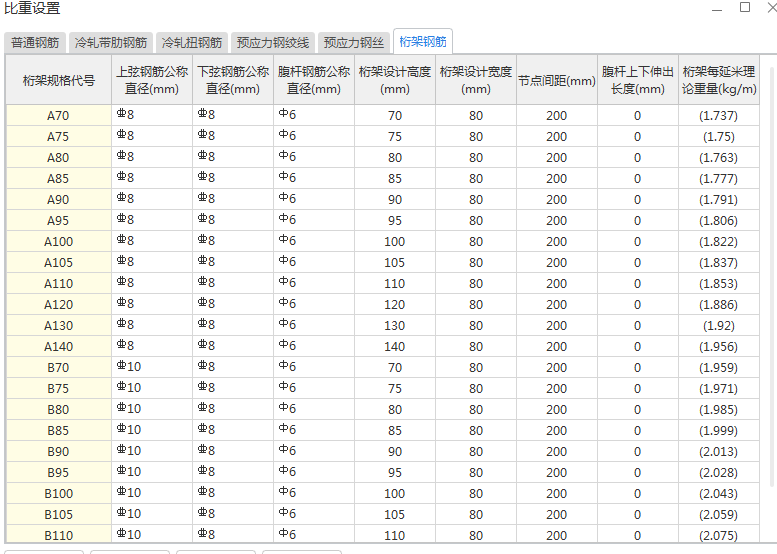Image resolution: width=777 pixels, height=554 pixels.
Task: Open the 预应力钢丝 tab
Action: pyautogui.click(x=354, y=43)
